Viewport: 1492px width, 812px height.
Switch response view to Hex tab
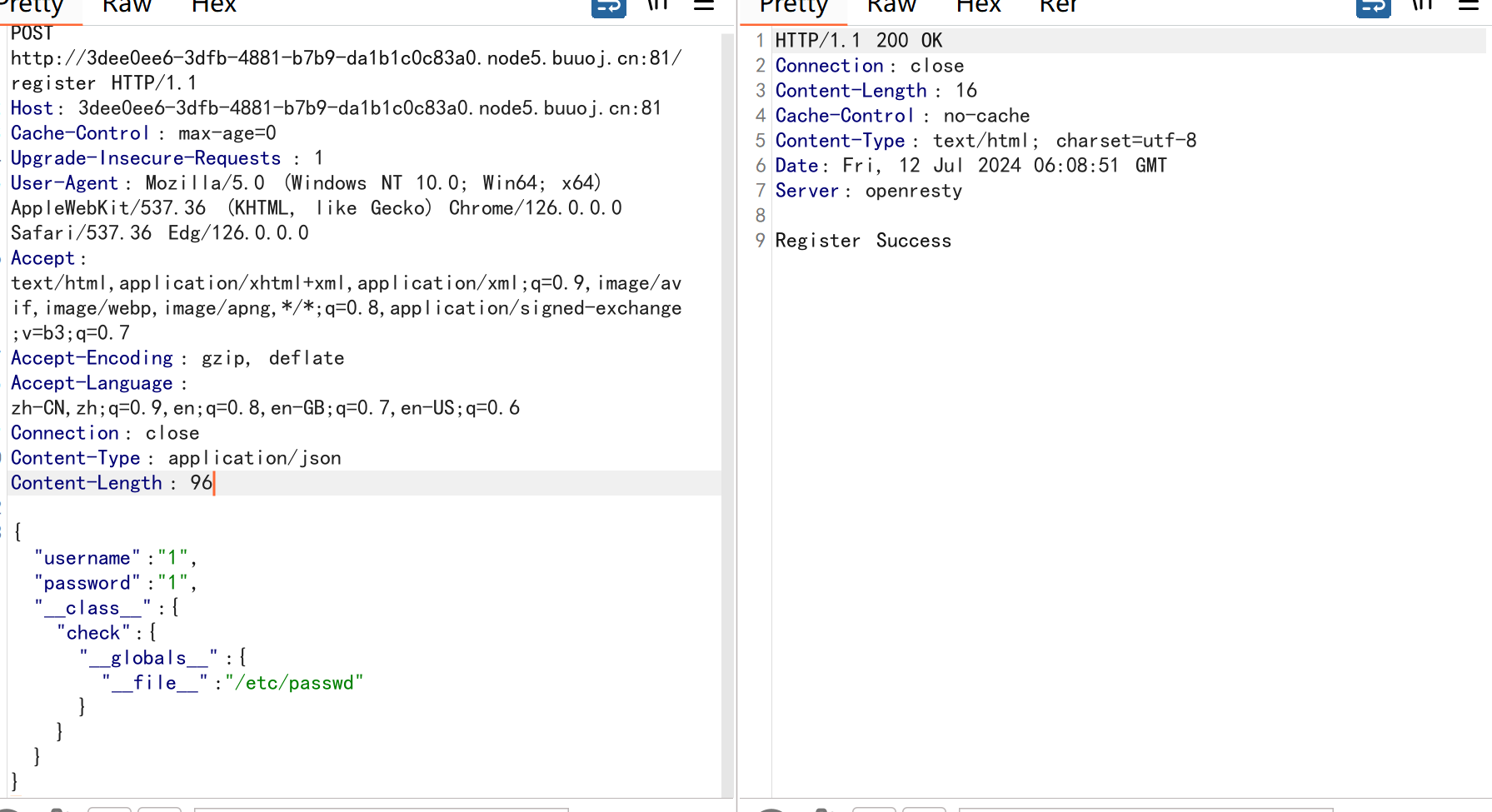[979, 7]
